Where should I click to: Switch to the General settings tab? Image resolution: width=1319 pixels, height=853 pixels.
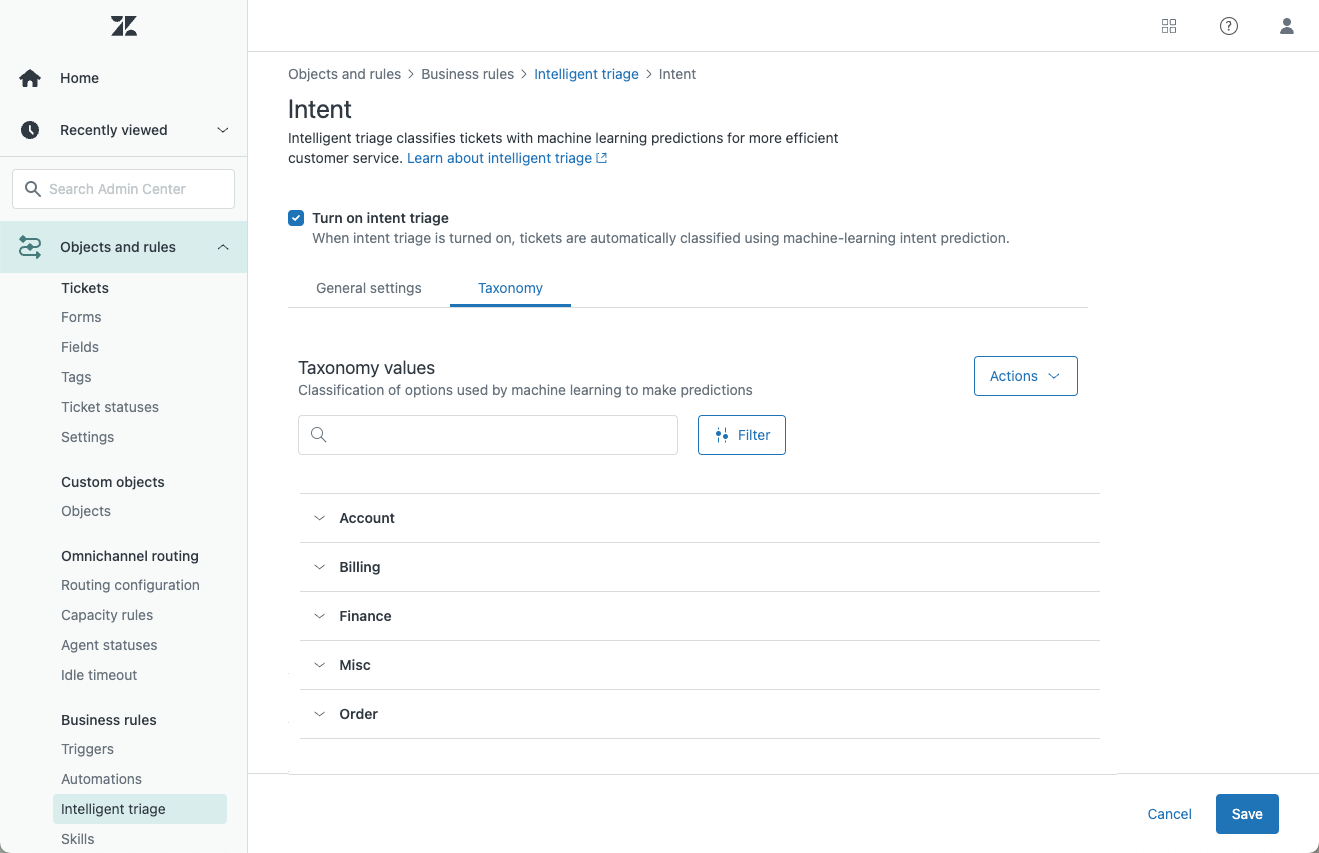(x=369, y=288)
